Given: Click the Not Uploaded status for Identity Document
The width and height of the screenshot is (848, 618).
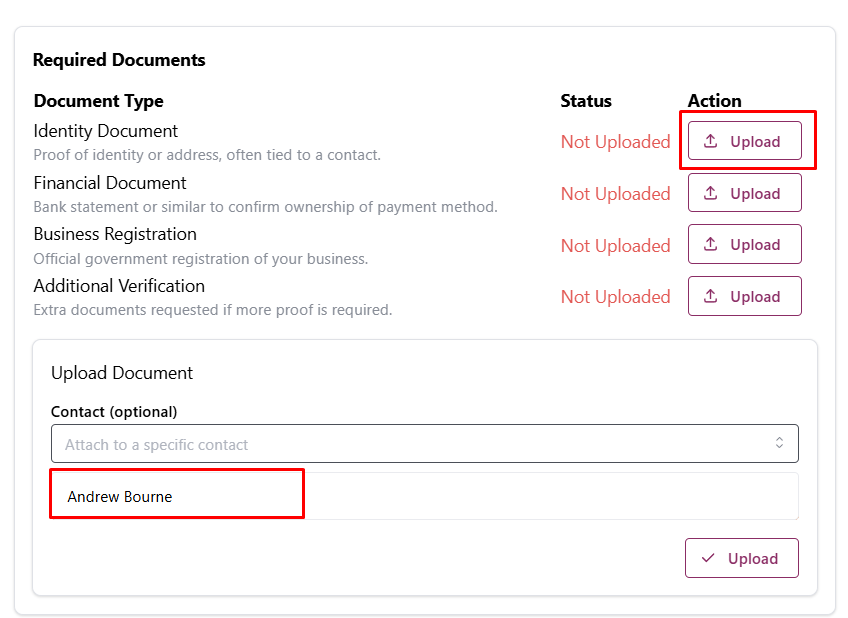Looking at the screenshot, I should click(615, 142).
